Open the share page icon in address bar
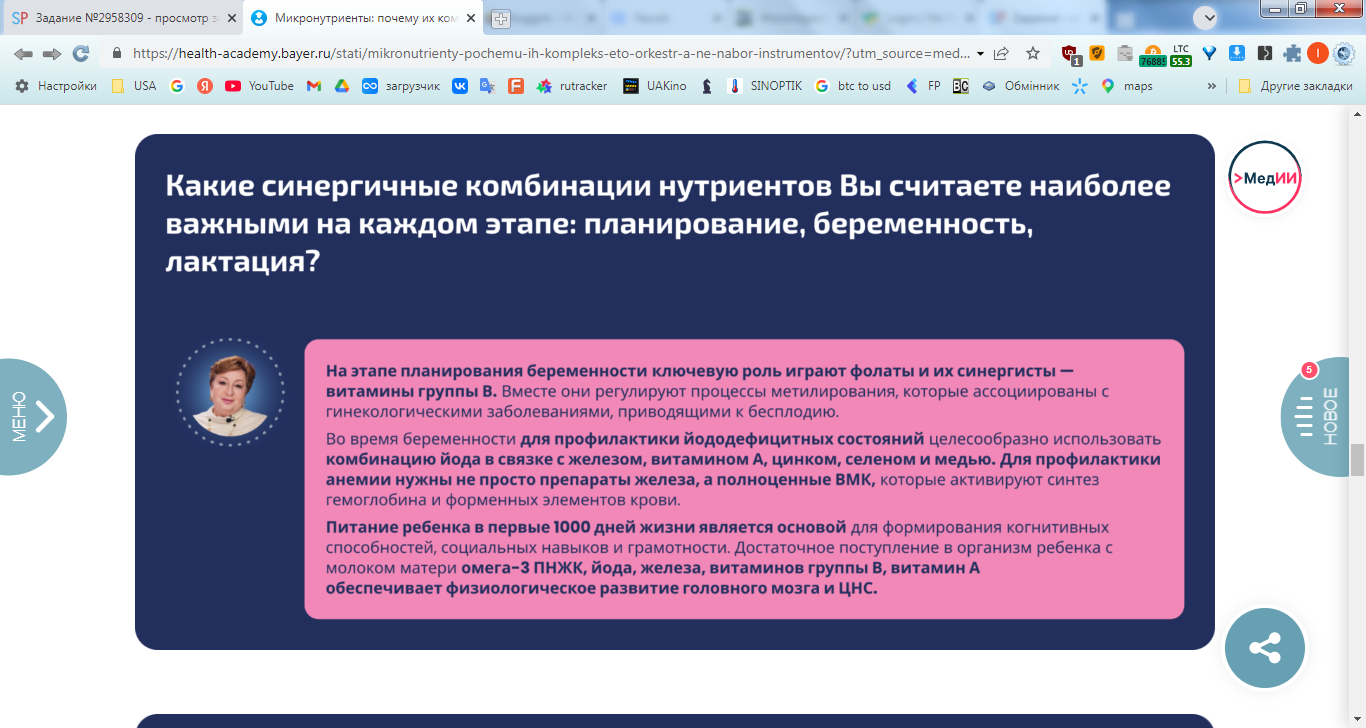Screen dimensions: 1366x728 coord(1001,54)
